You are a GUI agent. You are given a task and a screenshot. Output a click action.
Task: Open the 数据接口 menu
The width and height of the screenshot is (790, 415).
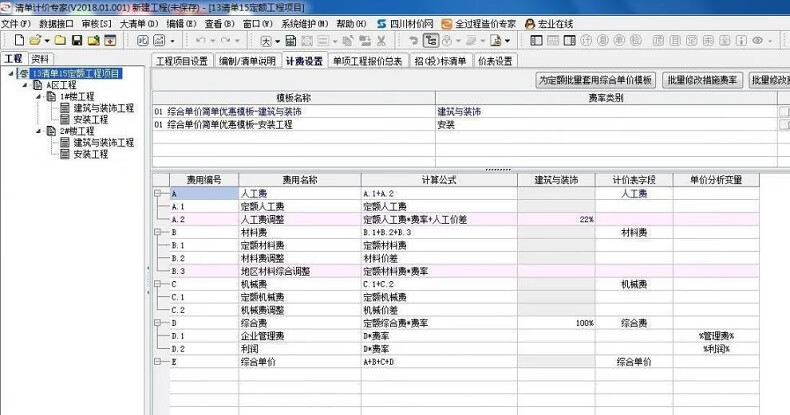[56, 24]
